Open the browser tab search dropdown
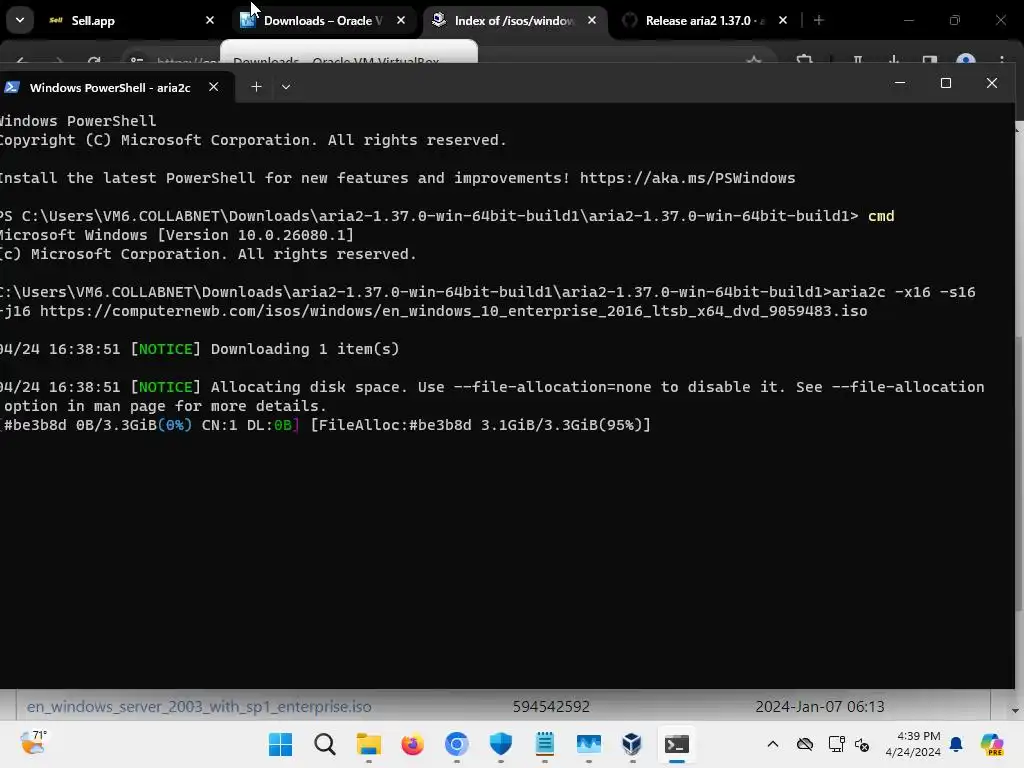 (20, 20)
